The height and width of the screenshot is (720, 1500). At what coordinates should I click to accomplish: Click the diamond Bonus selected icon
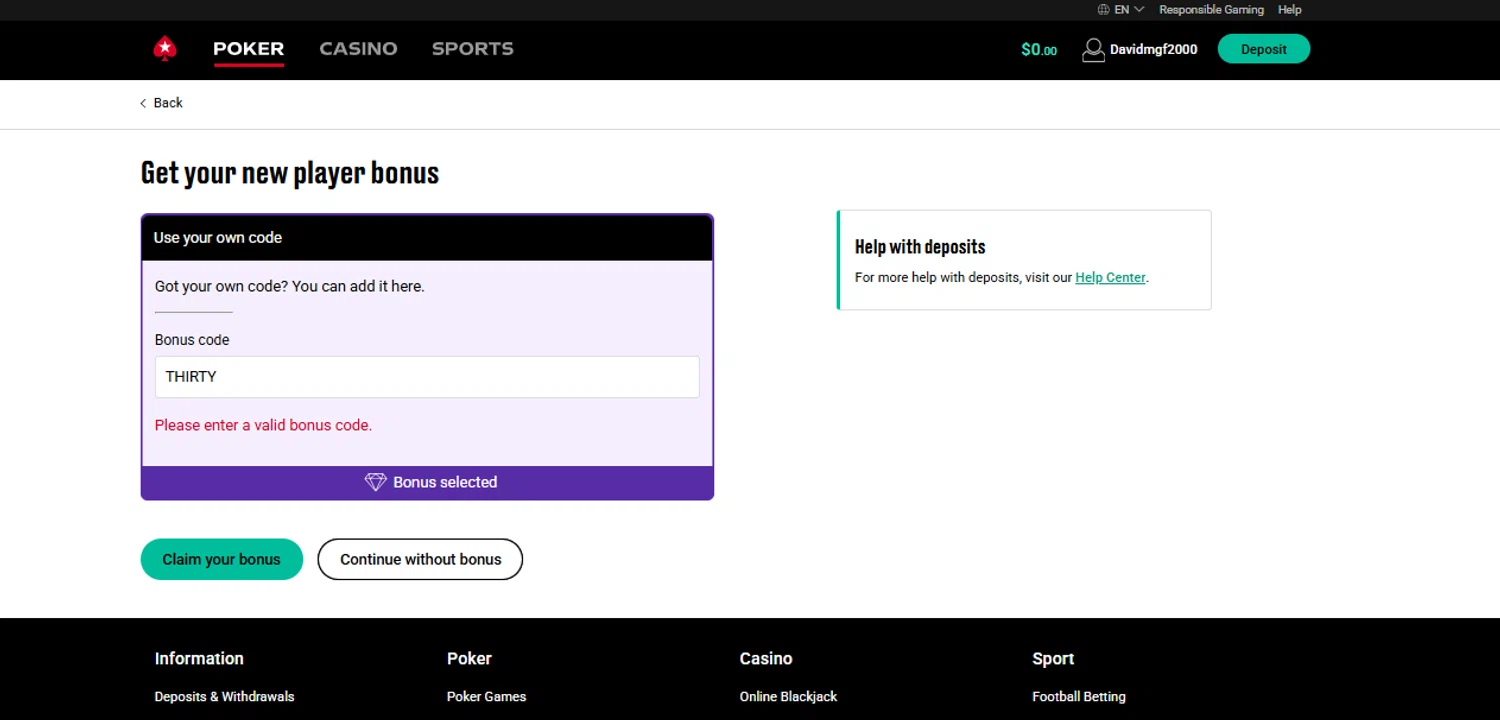(375, 482)
